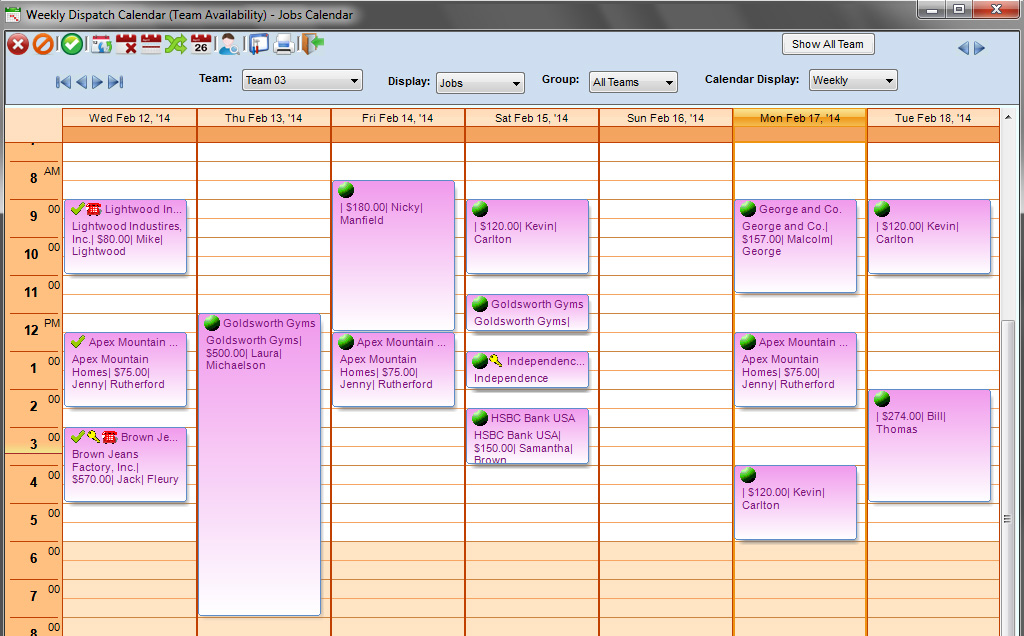Select Monday Apex Mountain Homes job card
The width and height of the screenshot is (1024, 636).
[795, 370]
